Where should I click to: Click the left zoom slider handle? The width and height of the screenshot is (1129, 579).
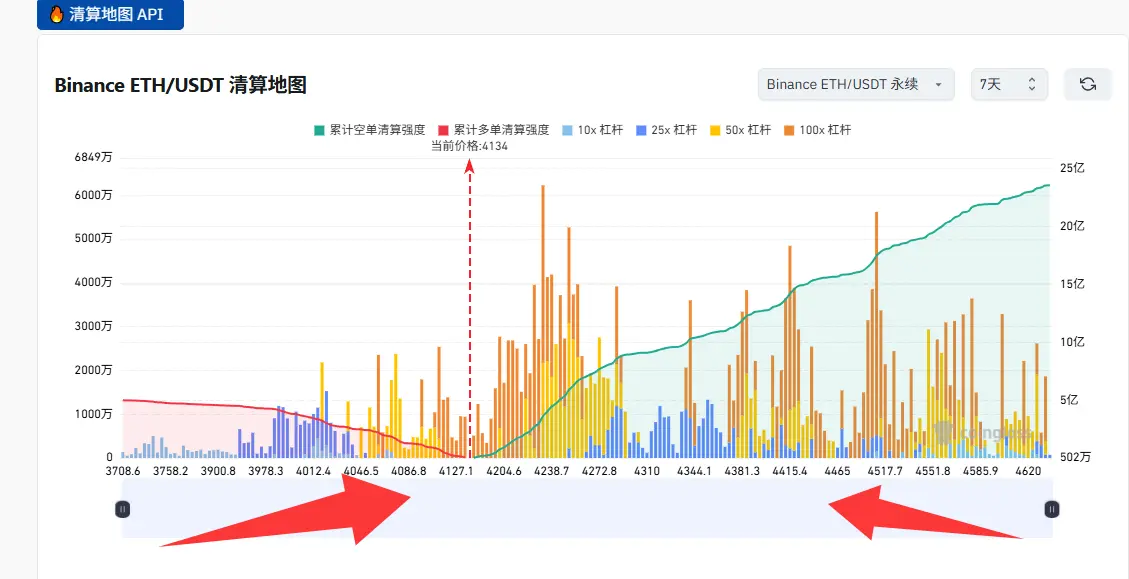point(122,509)
